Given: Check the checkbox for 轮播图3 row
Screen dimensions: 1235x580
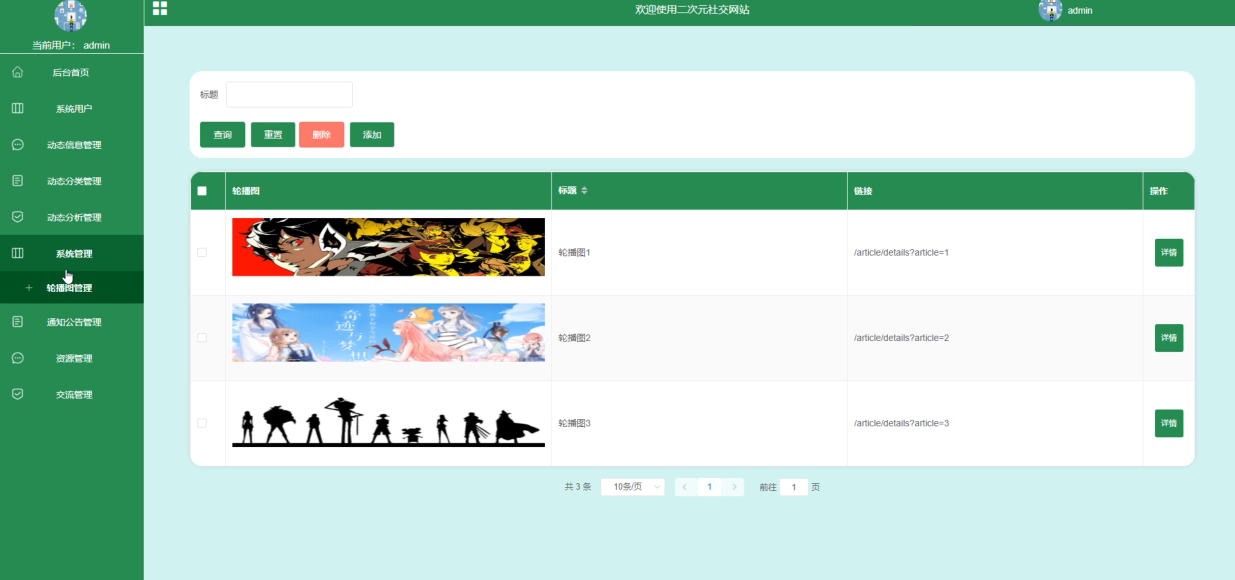Looking at the screenshot, I should pyautogui.click(x=202, y=423).
